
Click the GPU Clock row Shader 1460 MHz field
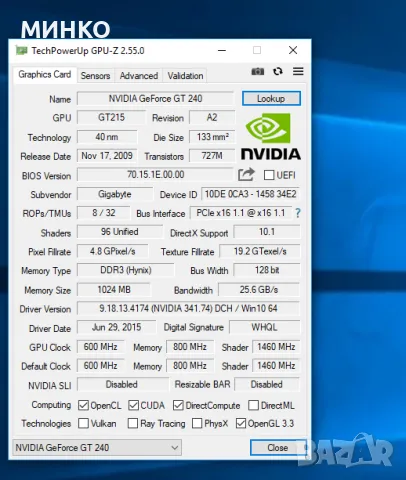click(276, 347)
